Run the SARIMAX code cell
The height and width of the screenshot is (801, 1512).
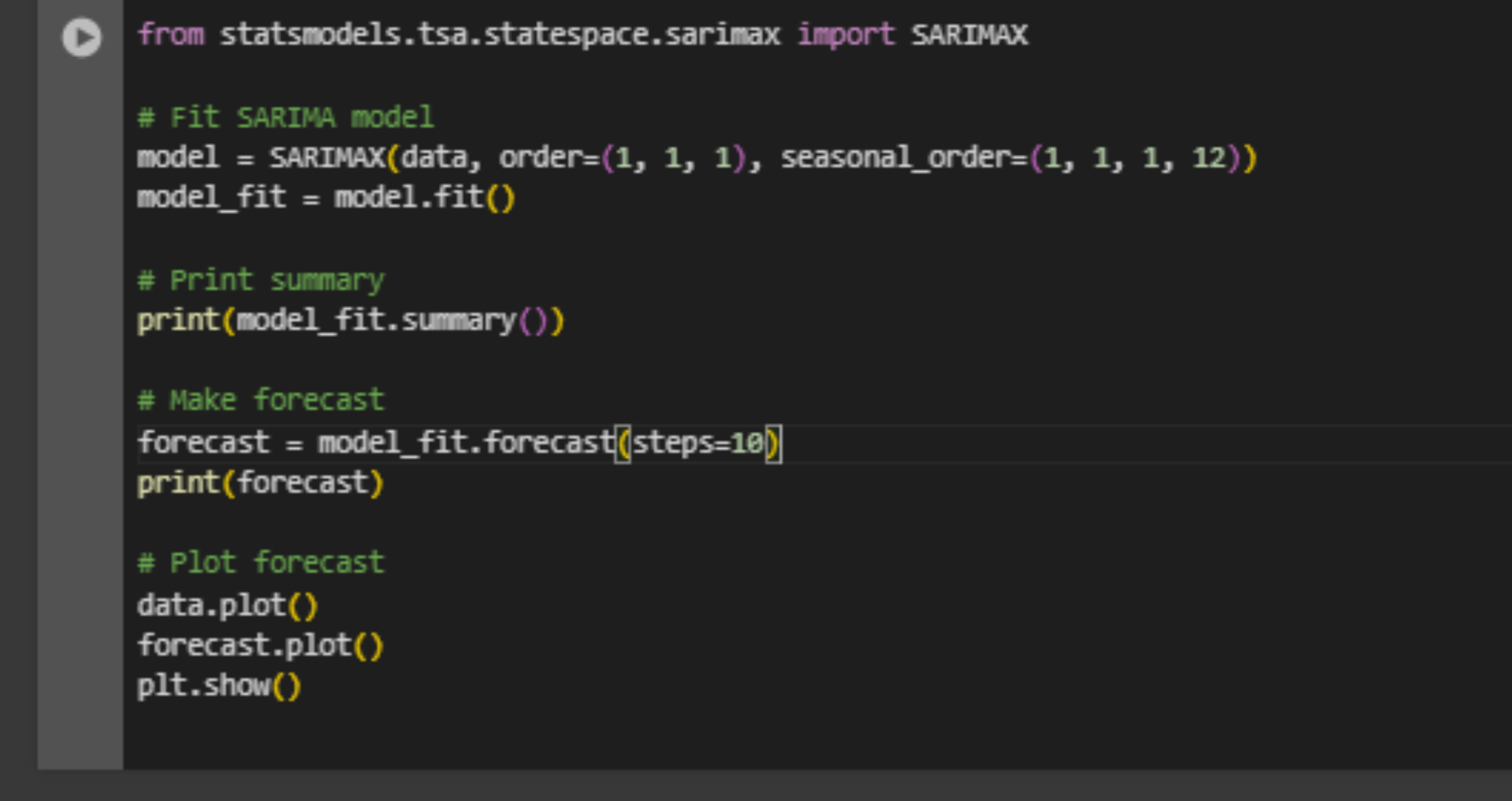click(x=81, y=37)
